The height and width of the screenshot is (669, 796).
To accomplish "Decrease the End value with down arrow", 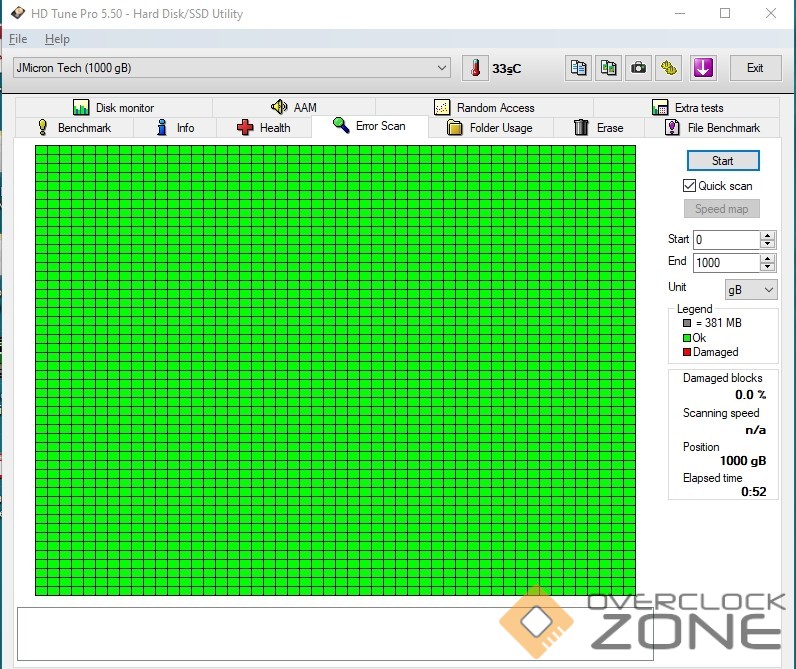I will 768,267.
